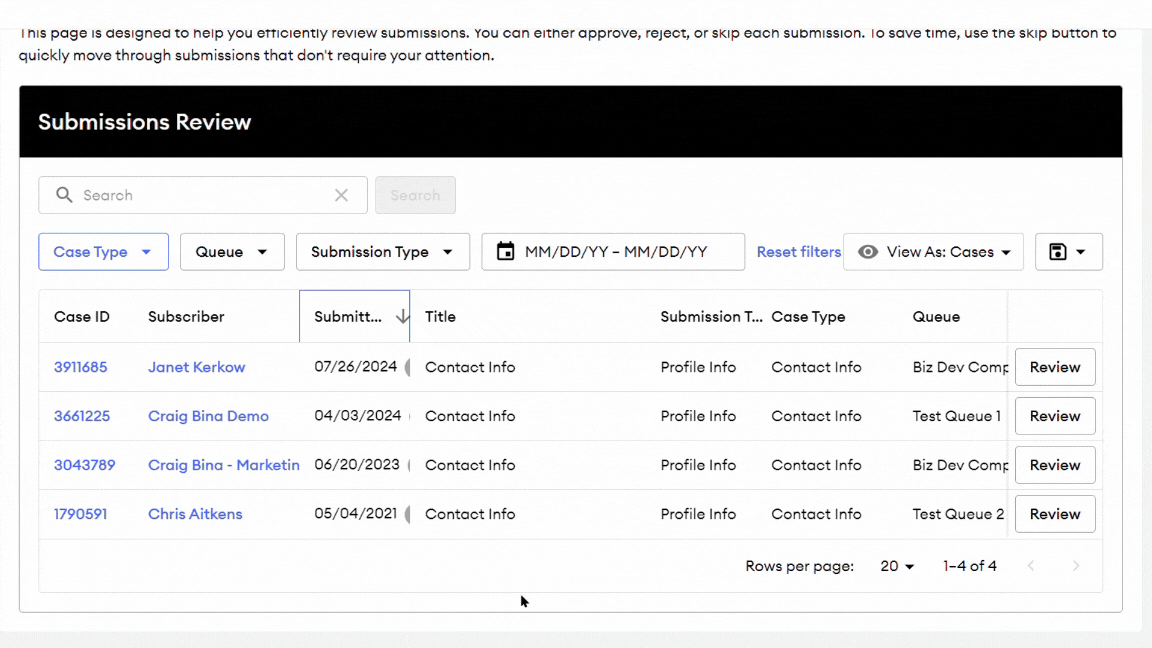Select the date 05/04/2021 cell

coord(356,514)
